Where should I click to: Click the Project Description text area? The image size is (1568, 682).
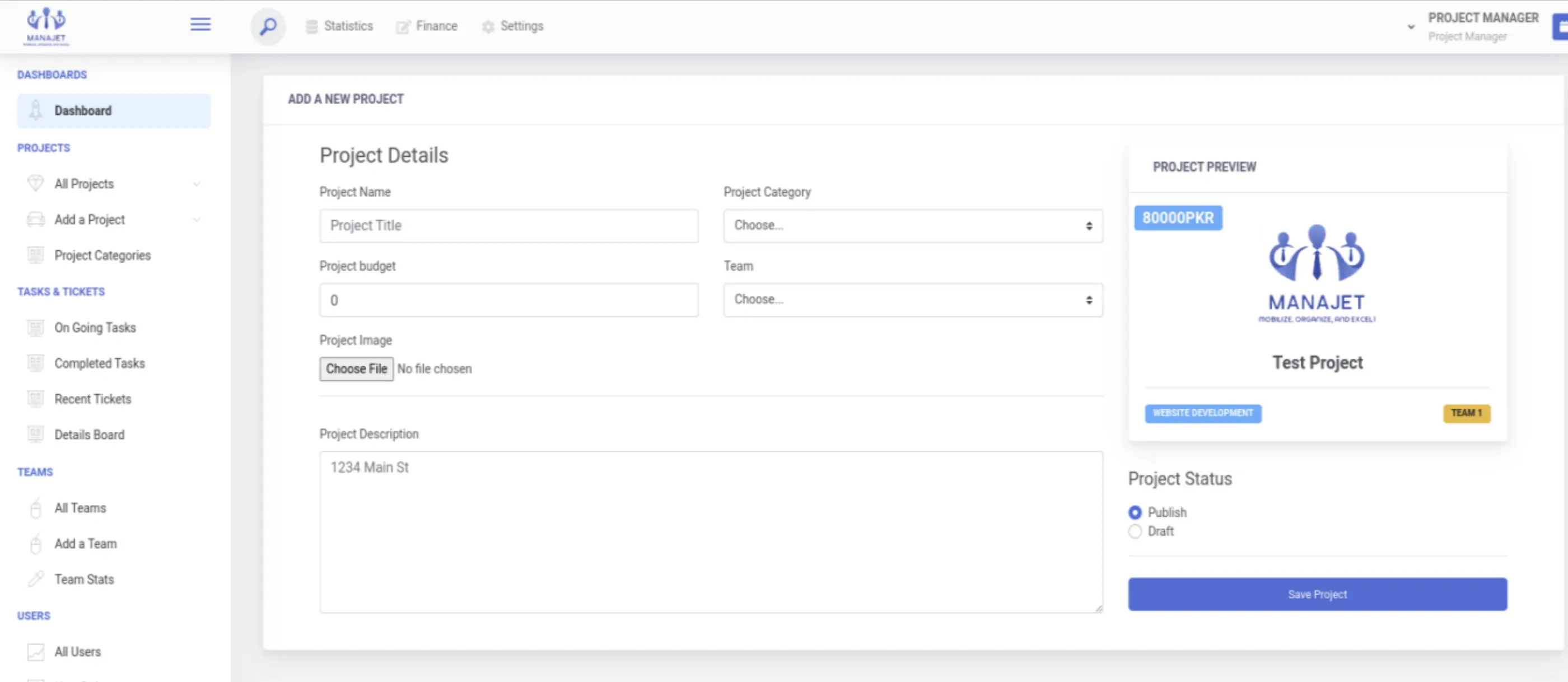pos(711,532)
